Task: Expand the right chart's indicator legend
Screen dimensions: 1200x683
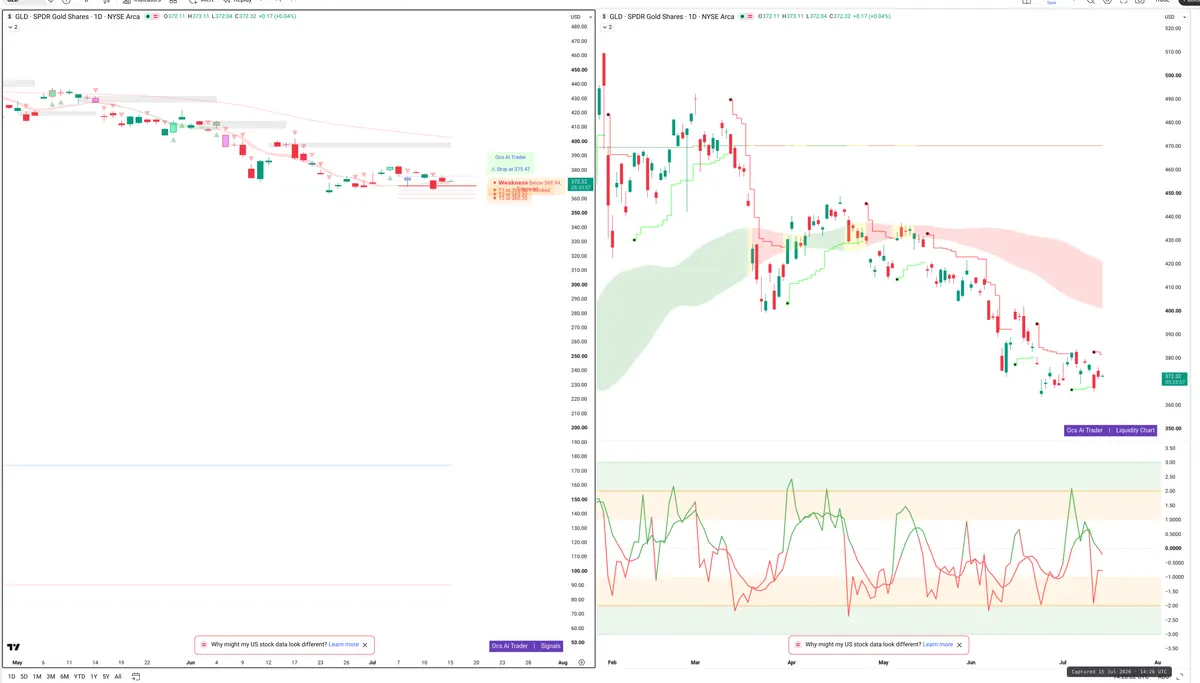Action: (x=606, y=27)
